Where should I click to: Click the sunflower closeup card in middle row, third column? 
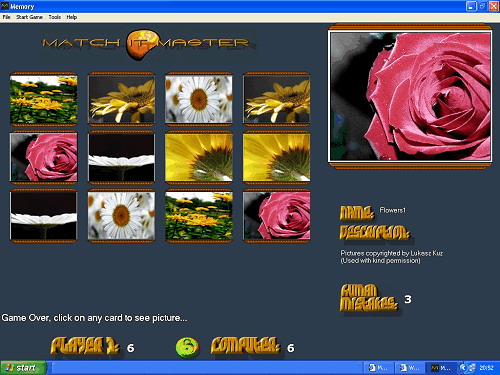[x=199, y=157]
